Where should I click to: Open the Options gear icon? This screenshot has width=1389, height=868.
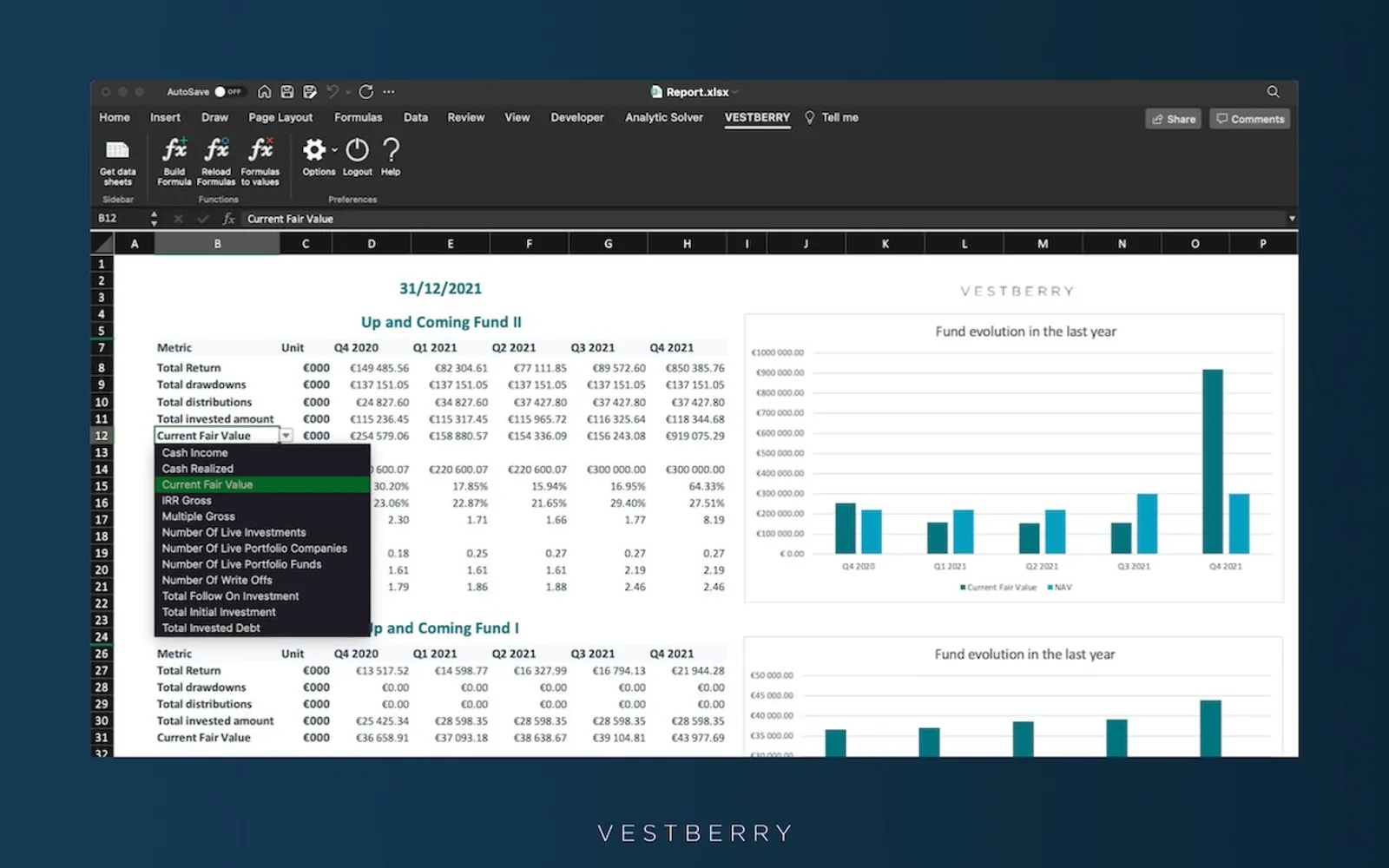pyautogui.click(x=313, y=150)
